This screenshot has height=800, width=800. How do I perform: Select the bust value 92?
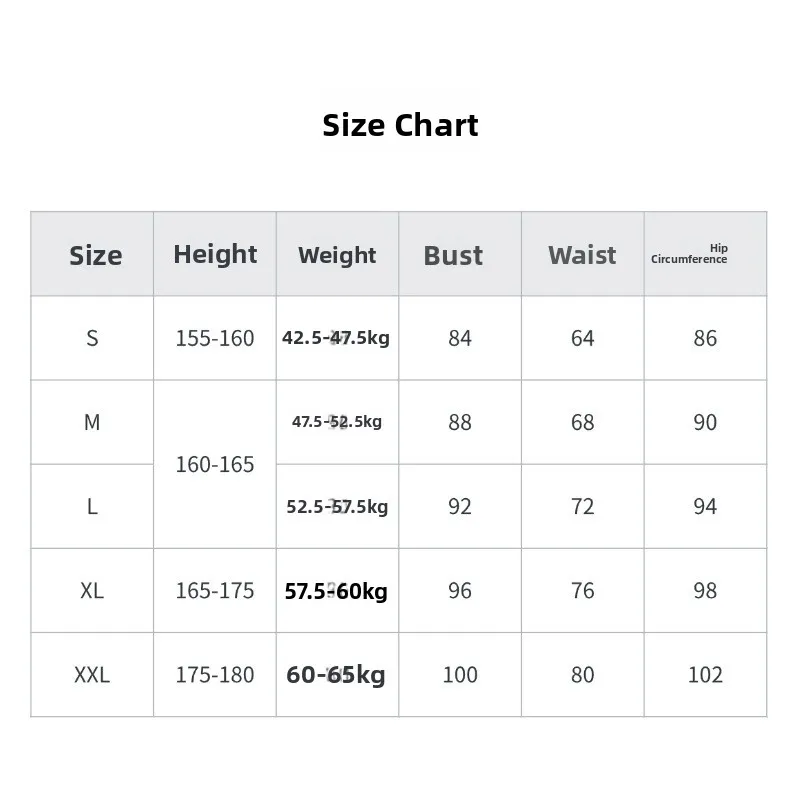460,507
